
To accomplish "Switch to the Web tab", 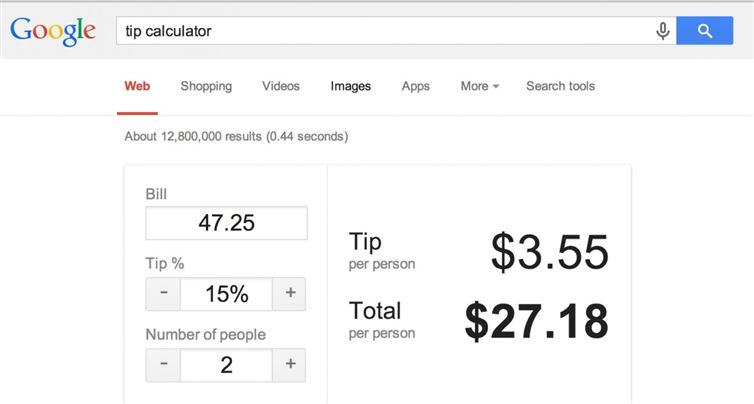I will [x=137, y=86].
